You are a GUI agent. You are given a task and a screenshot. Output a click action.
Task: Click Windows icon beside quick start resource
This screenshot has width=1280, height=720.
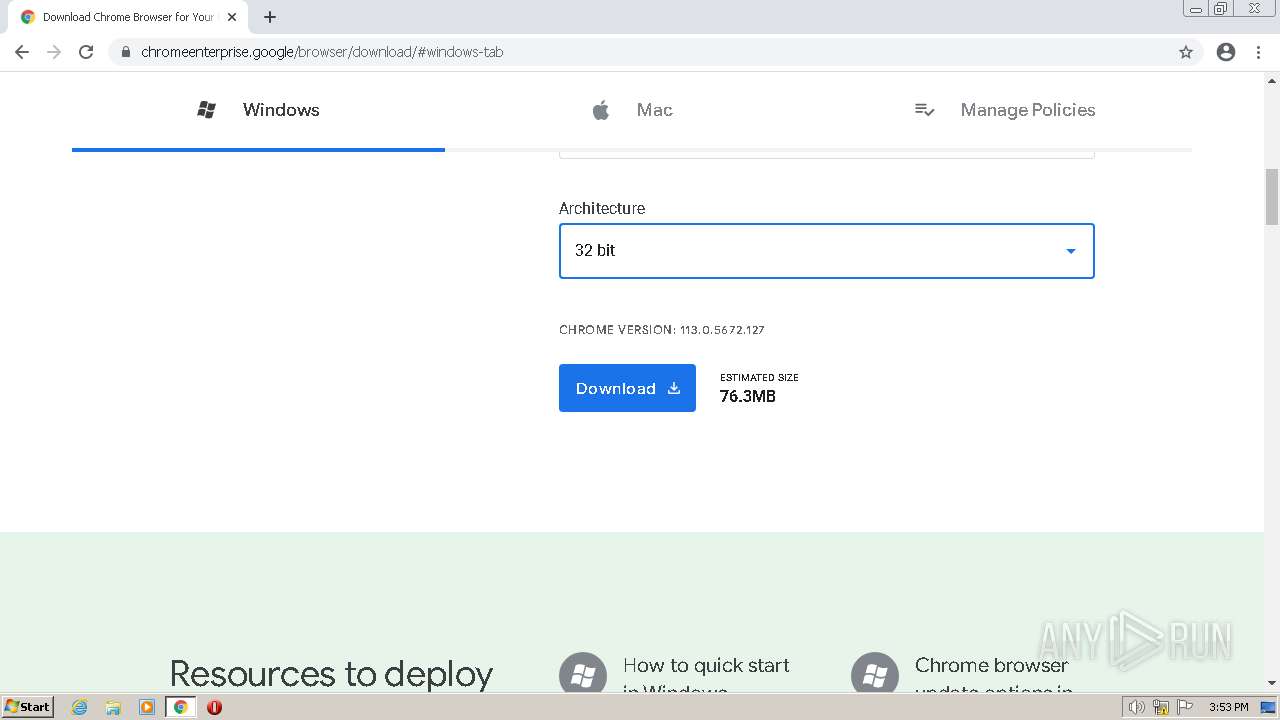click(x=582, y=674)
